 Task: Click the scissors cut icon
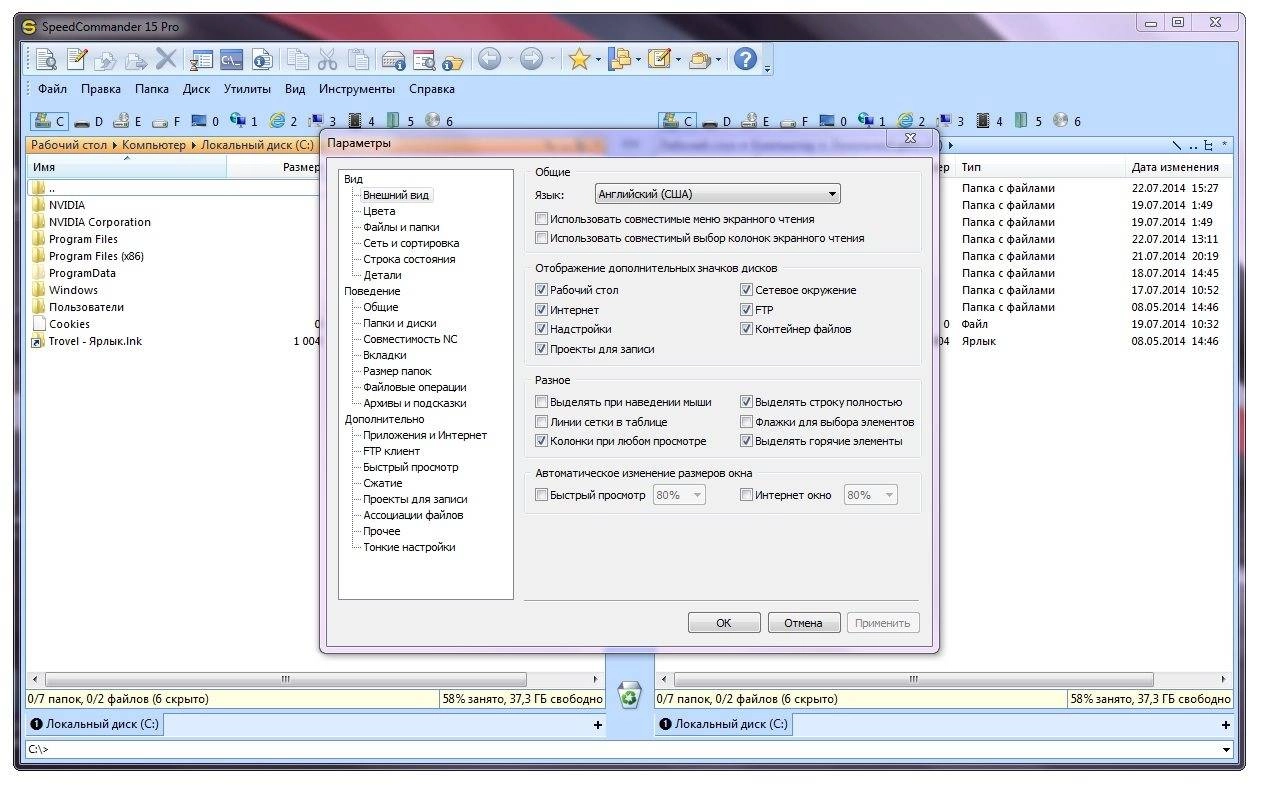coord(327,60)
